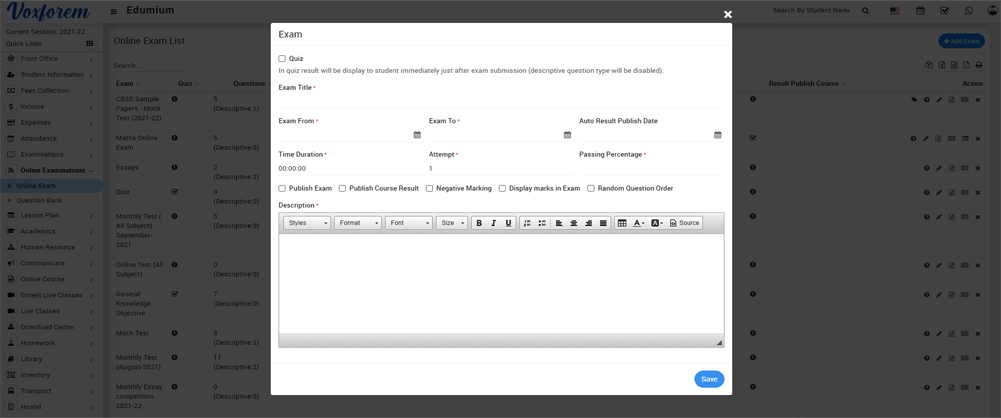Image resolution: width=1001 pixels, height=418 pixels.
Task: Center align the description text
Action: 574,223
